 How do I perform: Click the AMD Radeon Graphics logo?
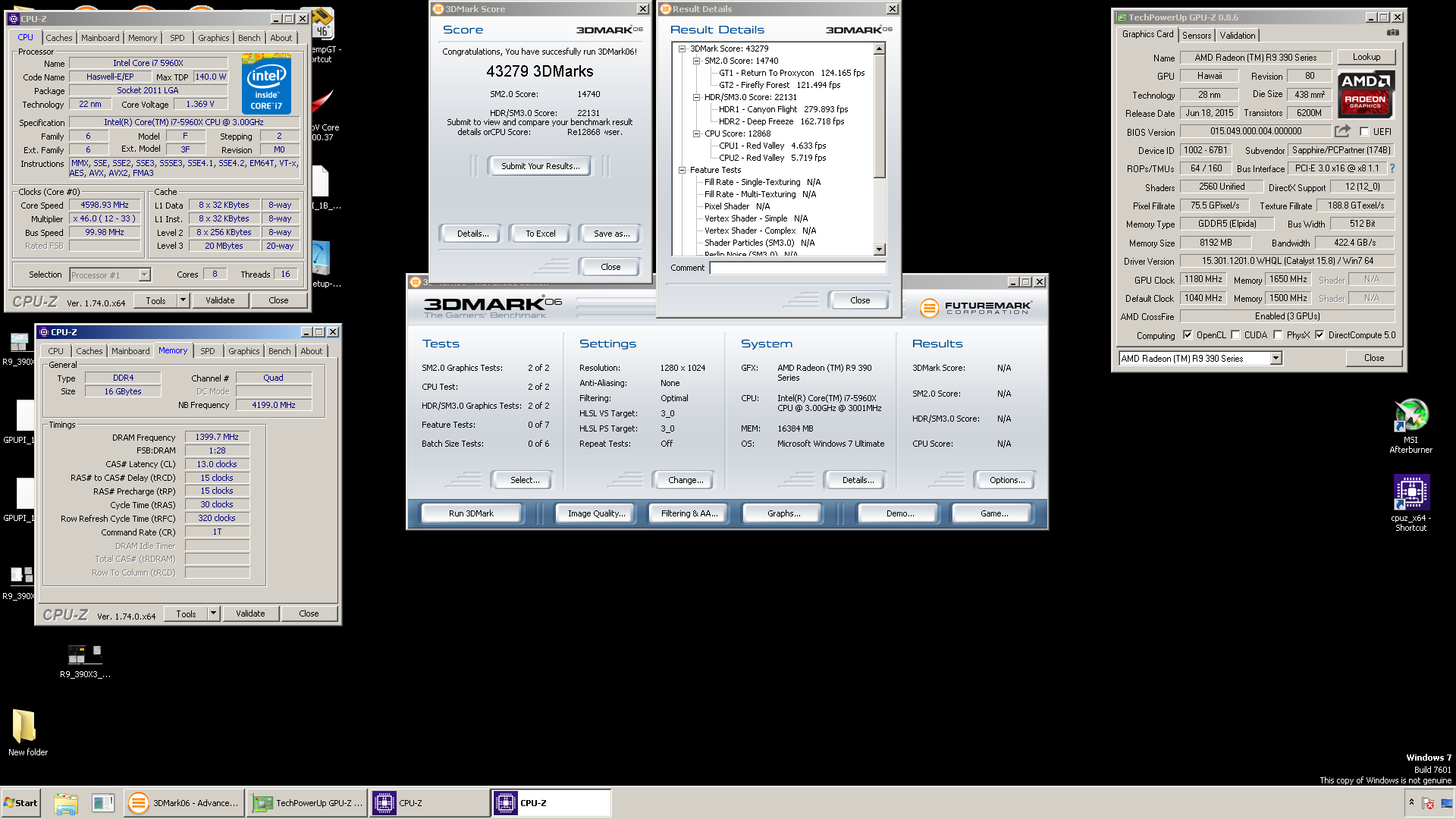(1365, 94)
